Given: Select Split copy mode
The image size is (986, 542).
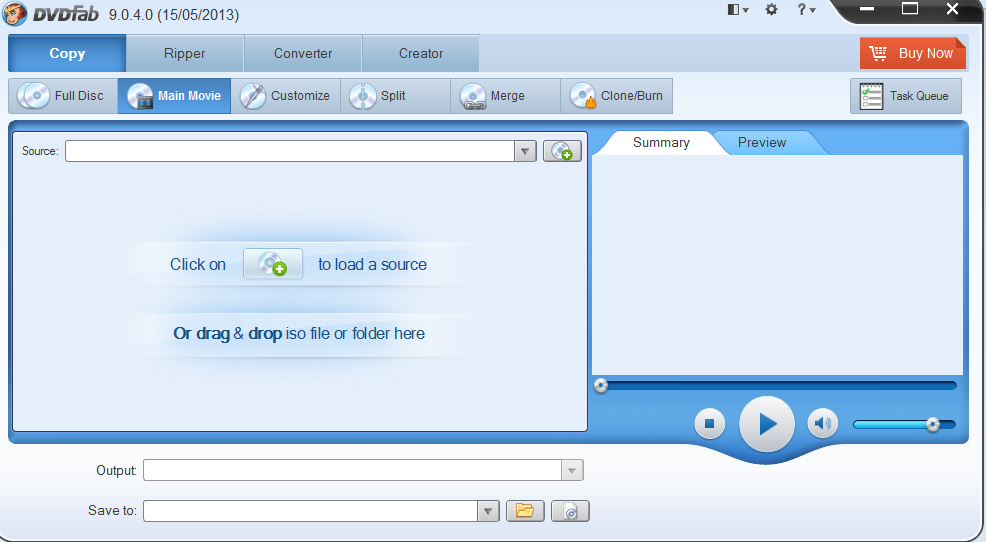Looking at the screenshot, I should [x=396, y=96].
